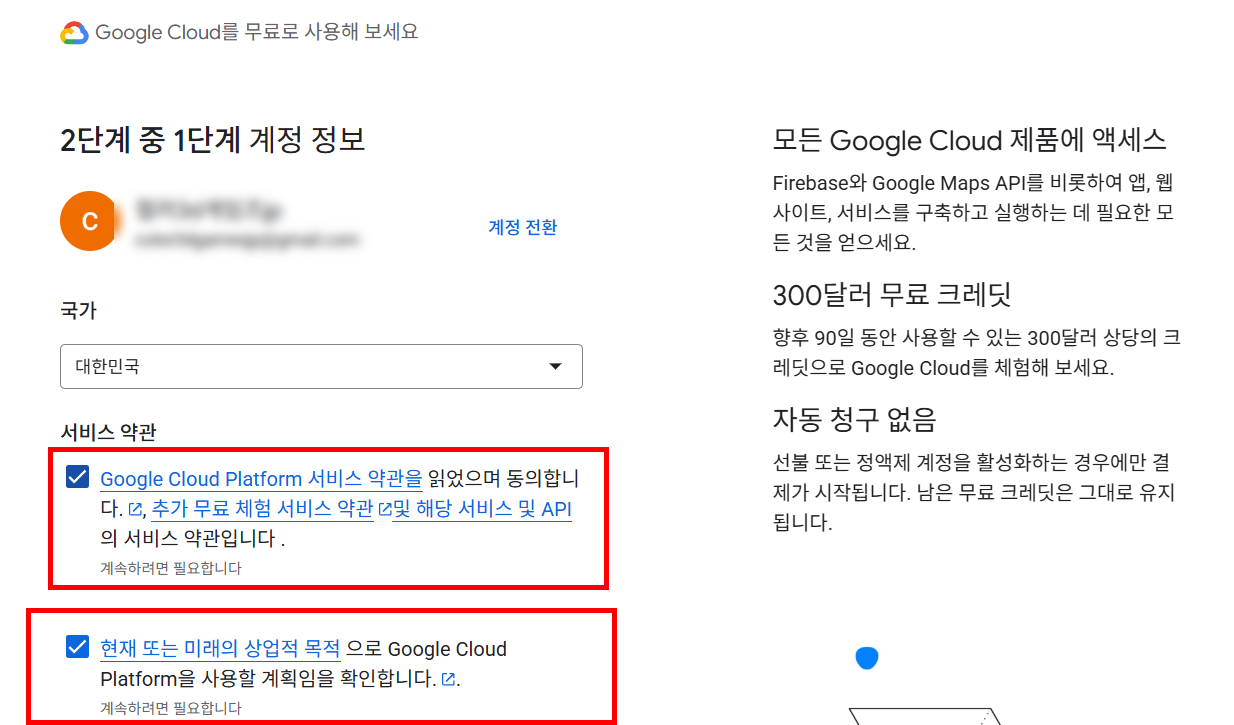The height and width of the screenshot is (725, 1234).
Task: Click 모든 Google Cloud 제품에 액세스 heading
Action: click(970, 140)
